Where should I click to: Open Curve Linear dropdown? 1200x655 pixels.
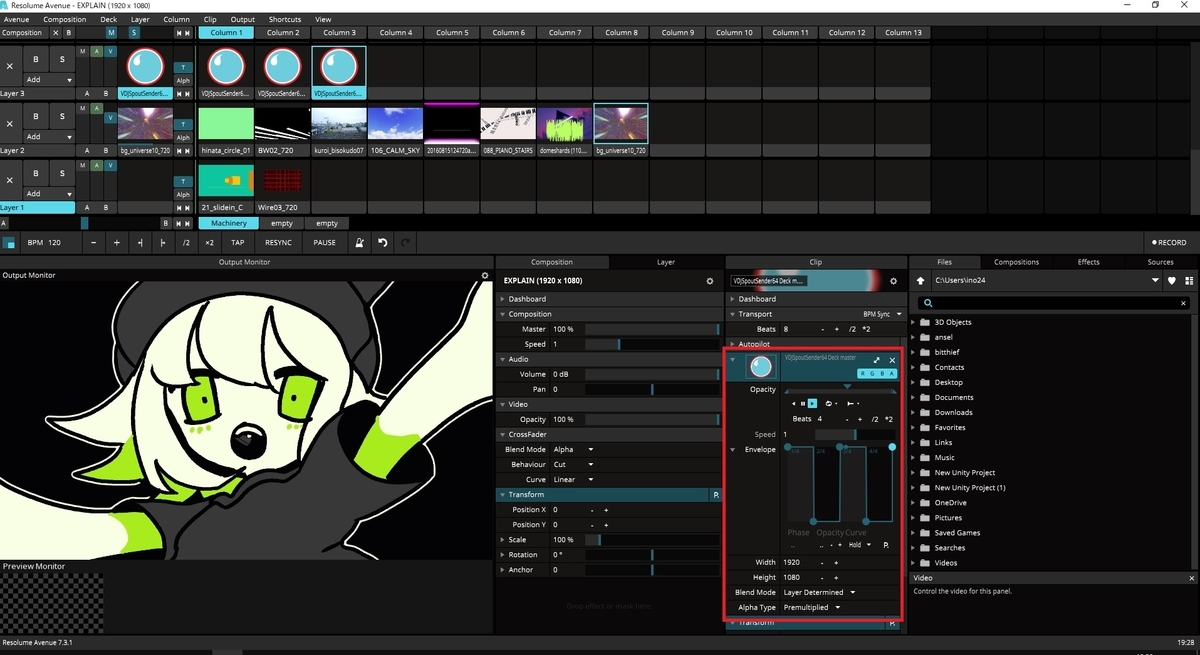(x=576, y=480)
